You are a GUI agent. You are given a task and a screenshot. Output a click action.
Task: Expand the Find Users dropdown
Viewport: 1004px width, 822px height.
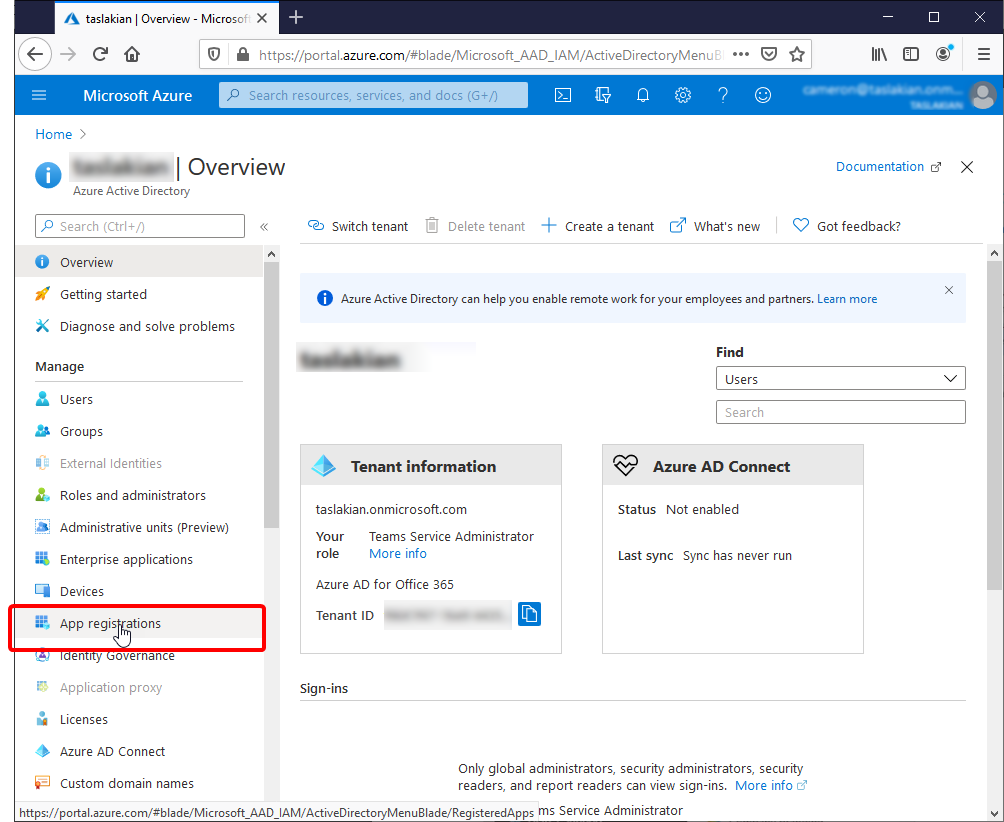(840, 378)
